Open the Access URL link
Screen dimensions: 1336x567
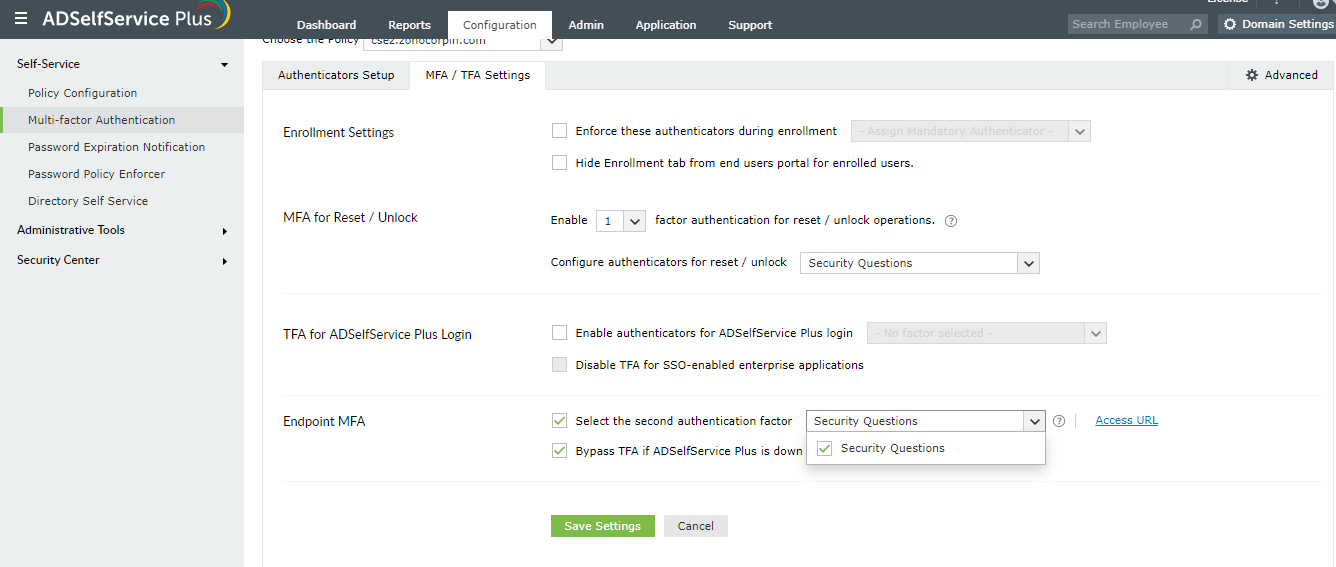(x=1126, y=420)
